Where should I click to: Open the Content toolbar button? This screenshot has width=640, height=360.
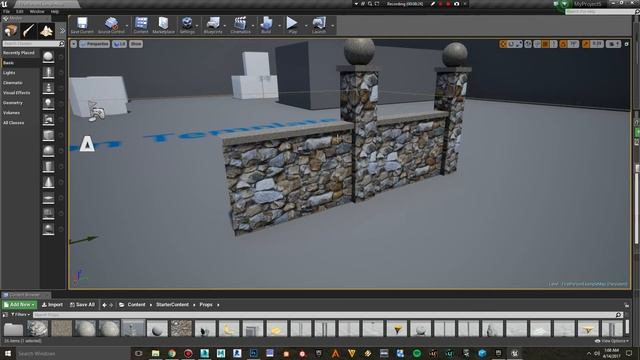click(141, 25)
